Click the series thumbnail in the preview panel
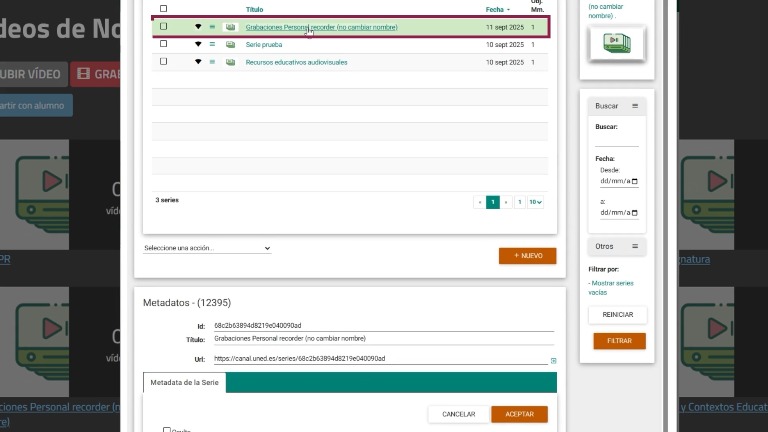 click(617, 44)
